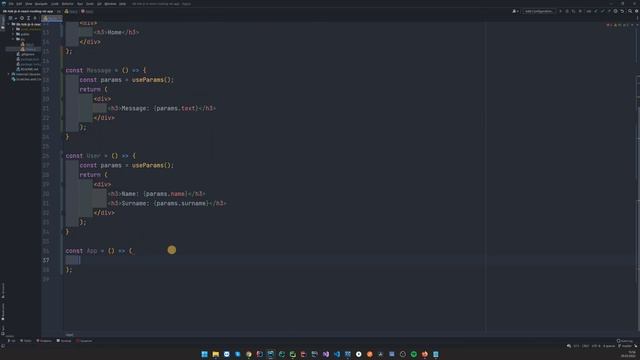Open the Refactor menu
Viewport: 640px width, 360px height.
(x=67, y=4)
